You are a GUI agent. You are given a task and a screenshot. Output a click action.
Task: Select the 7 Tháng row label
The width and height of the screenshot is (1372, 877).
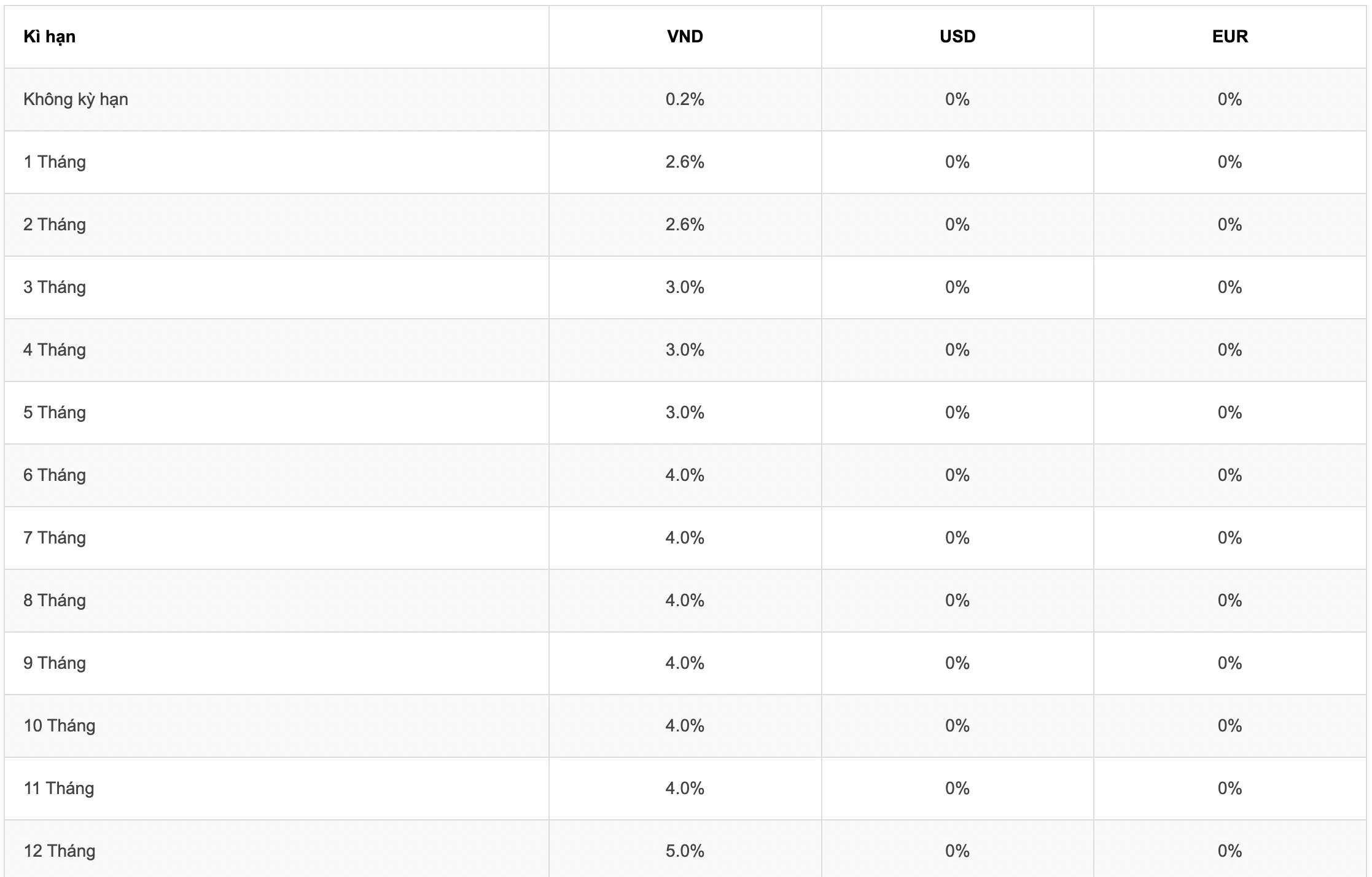coord(55,538)
